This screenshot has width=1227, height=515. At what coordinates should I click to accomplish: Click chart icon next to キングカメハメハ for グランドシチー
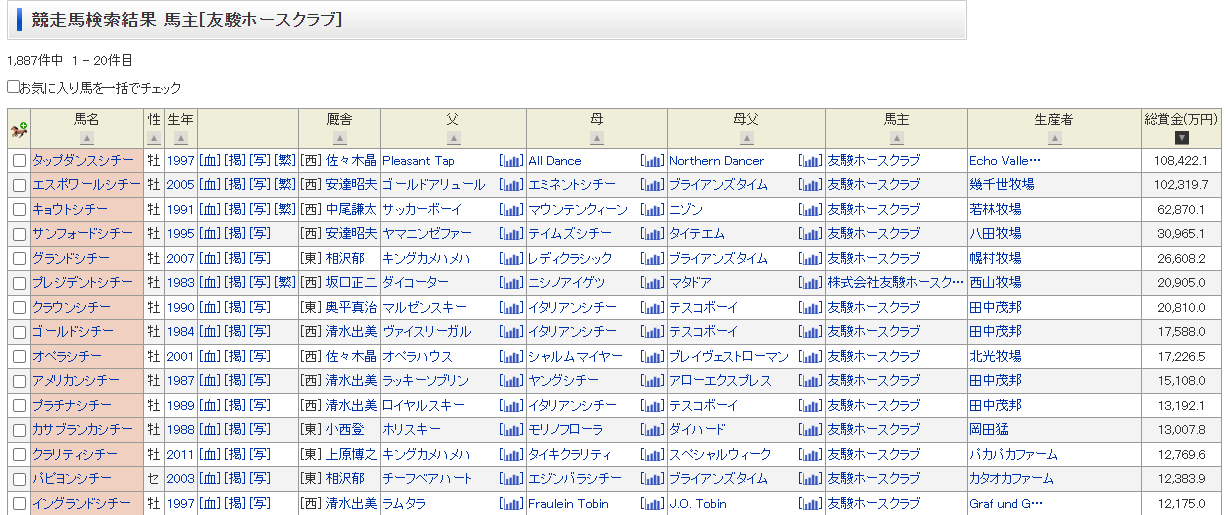[x=511, y=259]
